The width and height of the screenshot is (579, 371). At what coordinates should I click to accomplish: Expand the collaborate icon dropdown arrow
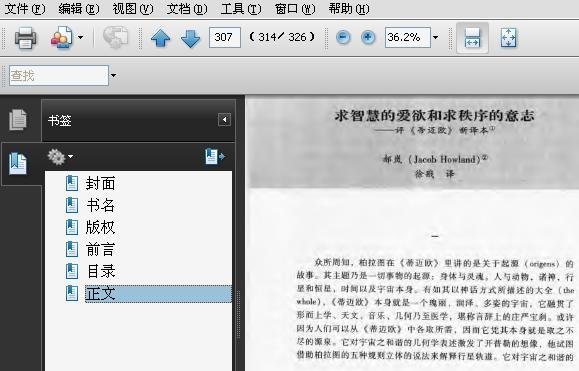[x=80, y=37]
